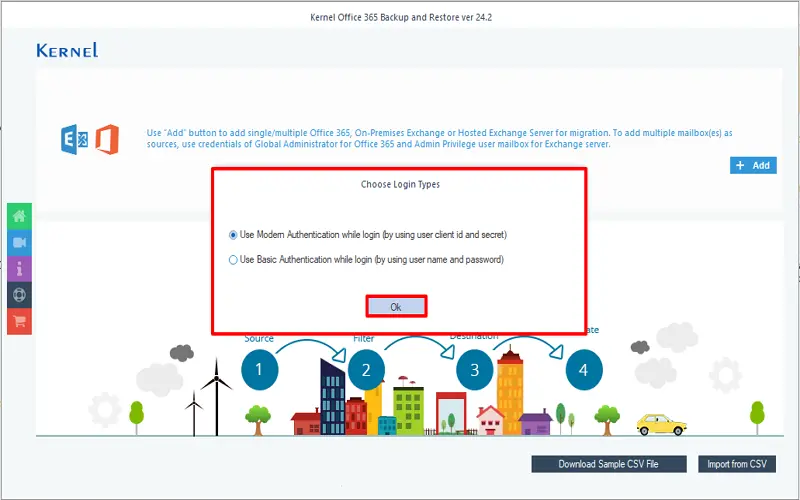
Task: Click step 4 circle
Action: pyautogui.click(x=584, y=369)
